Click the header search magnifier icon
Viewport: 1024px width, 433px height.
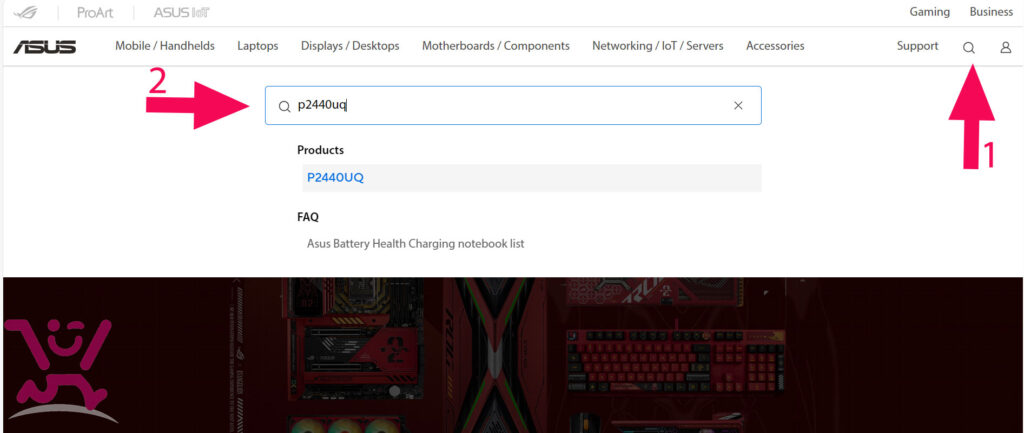pos(969,47)
